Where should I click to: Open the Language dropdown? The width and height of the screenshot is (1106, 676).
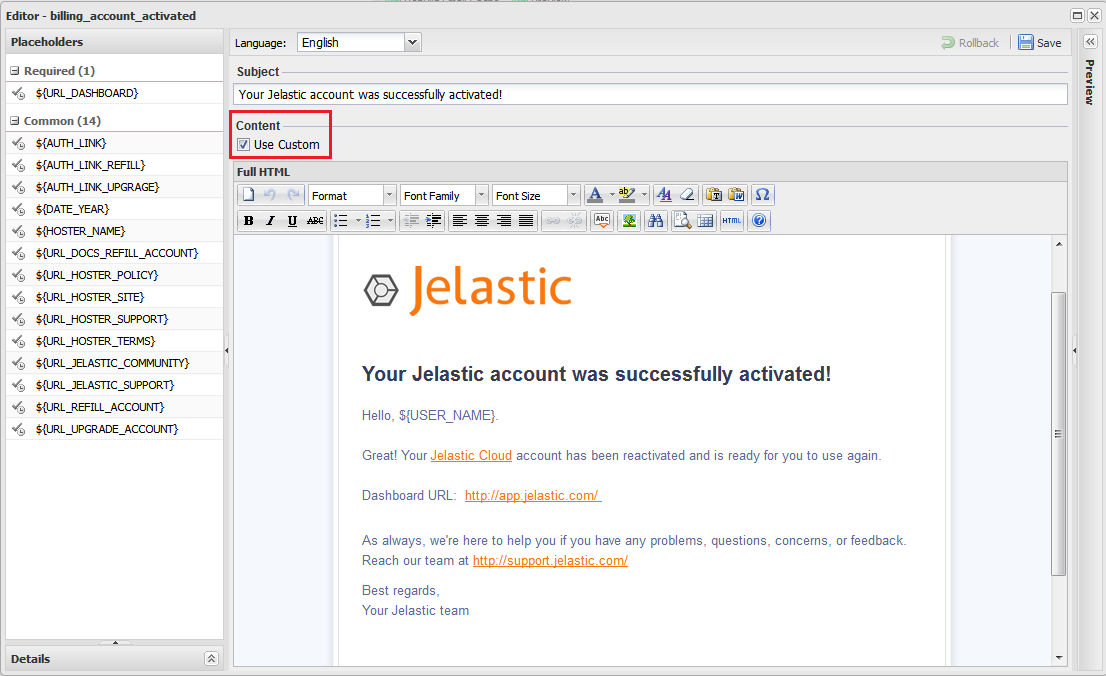coord(413,42)
